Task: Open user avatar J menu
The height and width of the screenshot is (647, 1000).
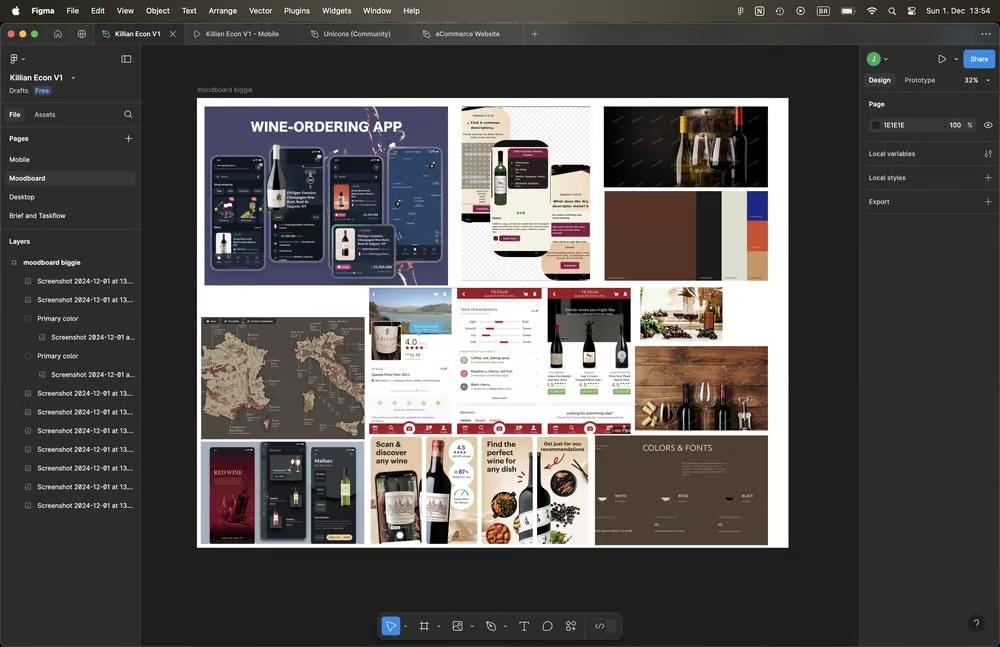Action: click(874, 59)
